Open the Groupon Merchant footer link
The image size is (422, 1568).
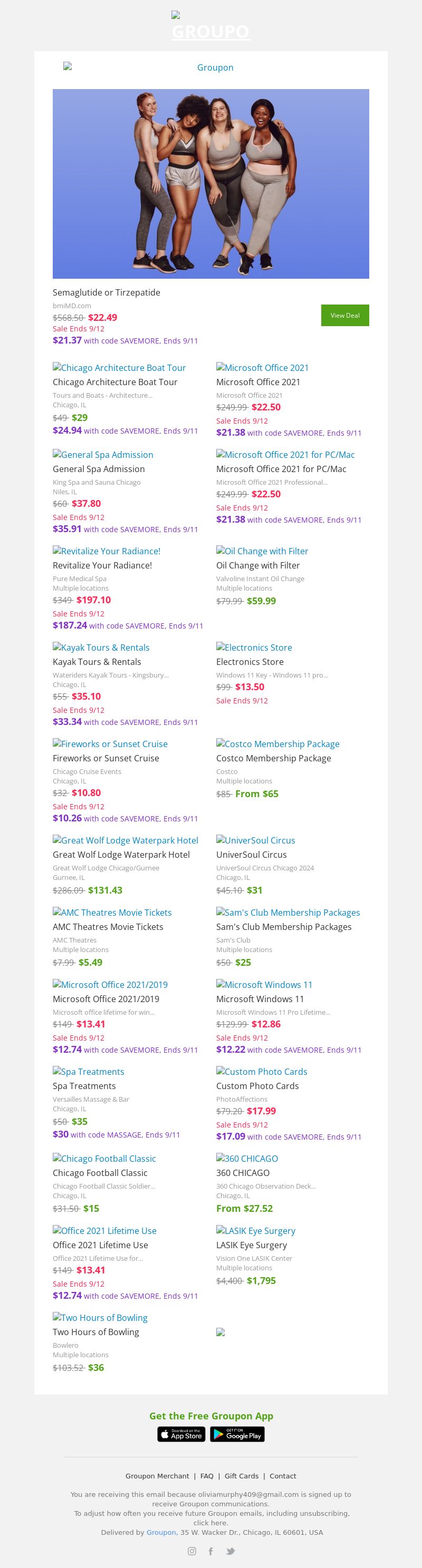tap(157, 1475)
